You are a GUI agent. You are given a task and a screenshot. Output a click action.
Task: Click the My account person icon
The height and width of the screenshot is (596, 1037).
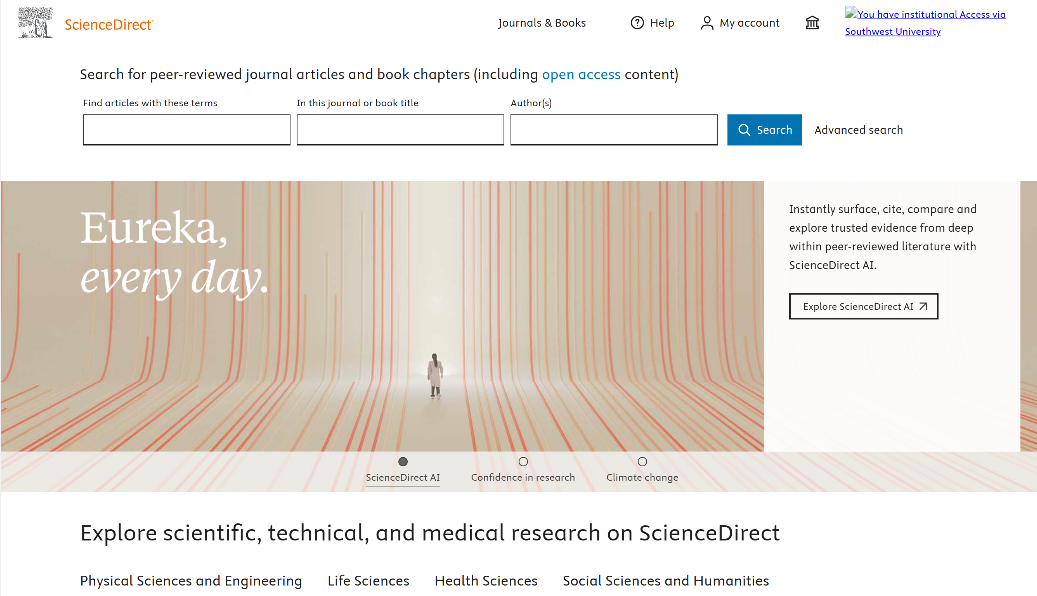point(707,23)
